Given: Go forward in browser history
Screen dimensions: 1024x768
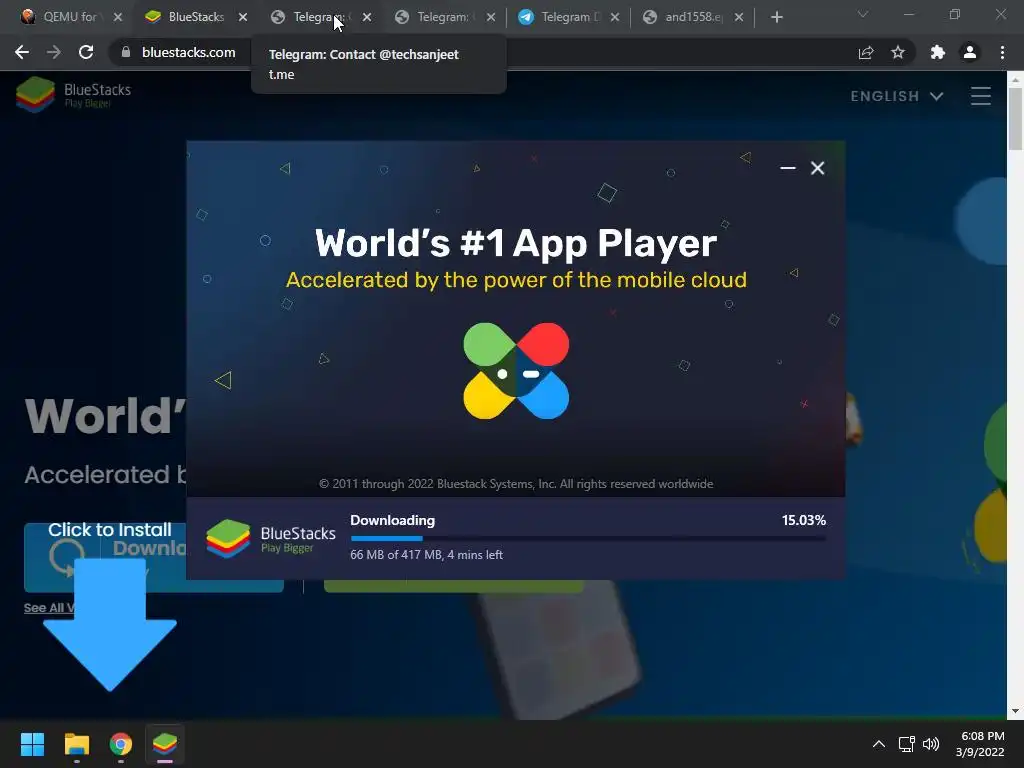Looking at the screenshot, I should point(54,52).
